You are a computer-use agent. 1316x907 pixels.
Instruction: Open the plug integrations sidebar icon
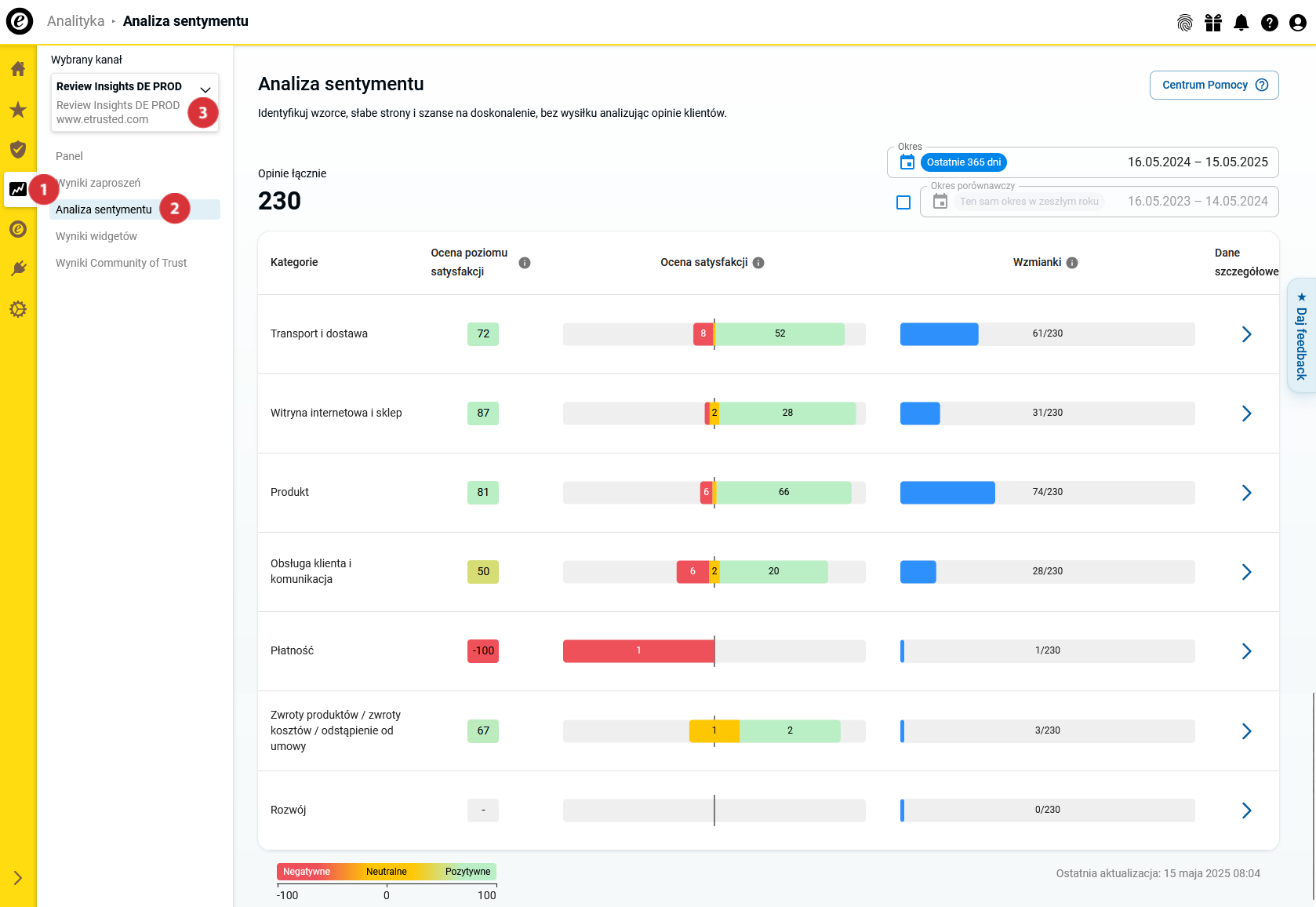tap(18, 269)
